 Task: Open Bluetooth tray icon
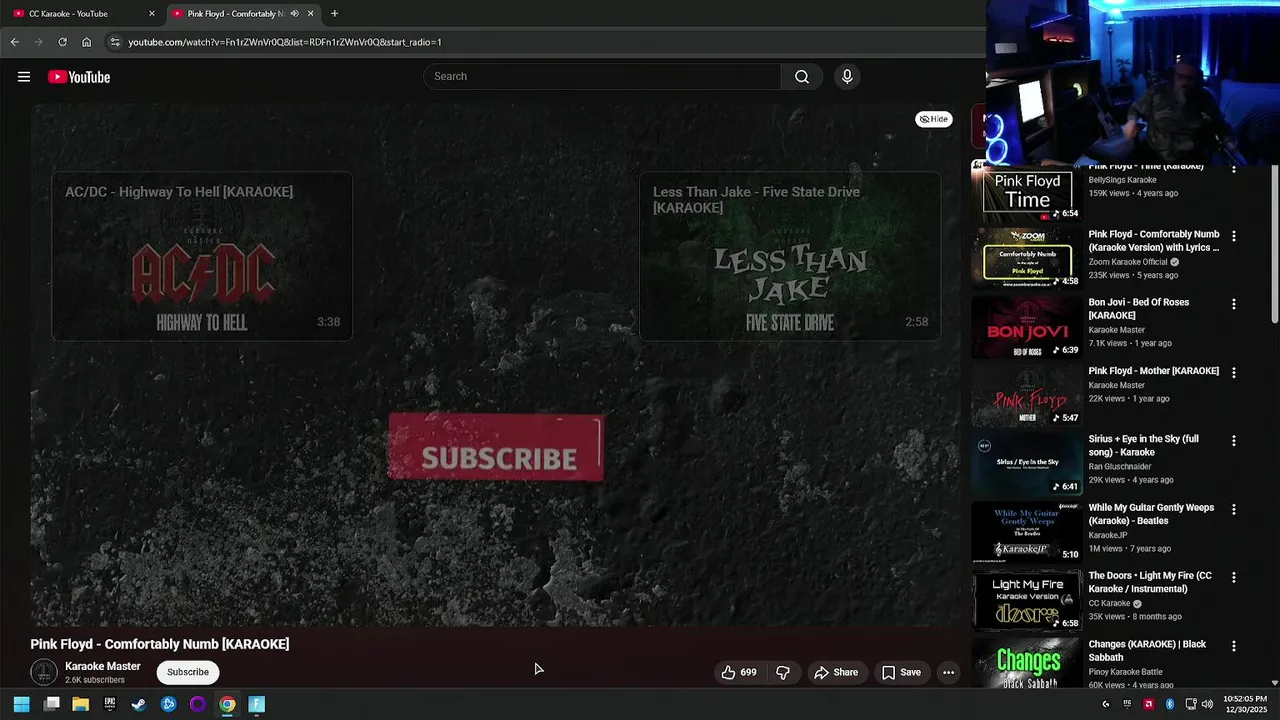tap(1170, 704)
